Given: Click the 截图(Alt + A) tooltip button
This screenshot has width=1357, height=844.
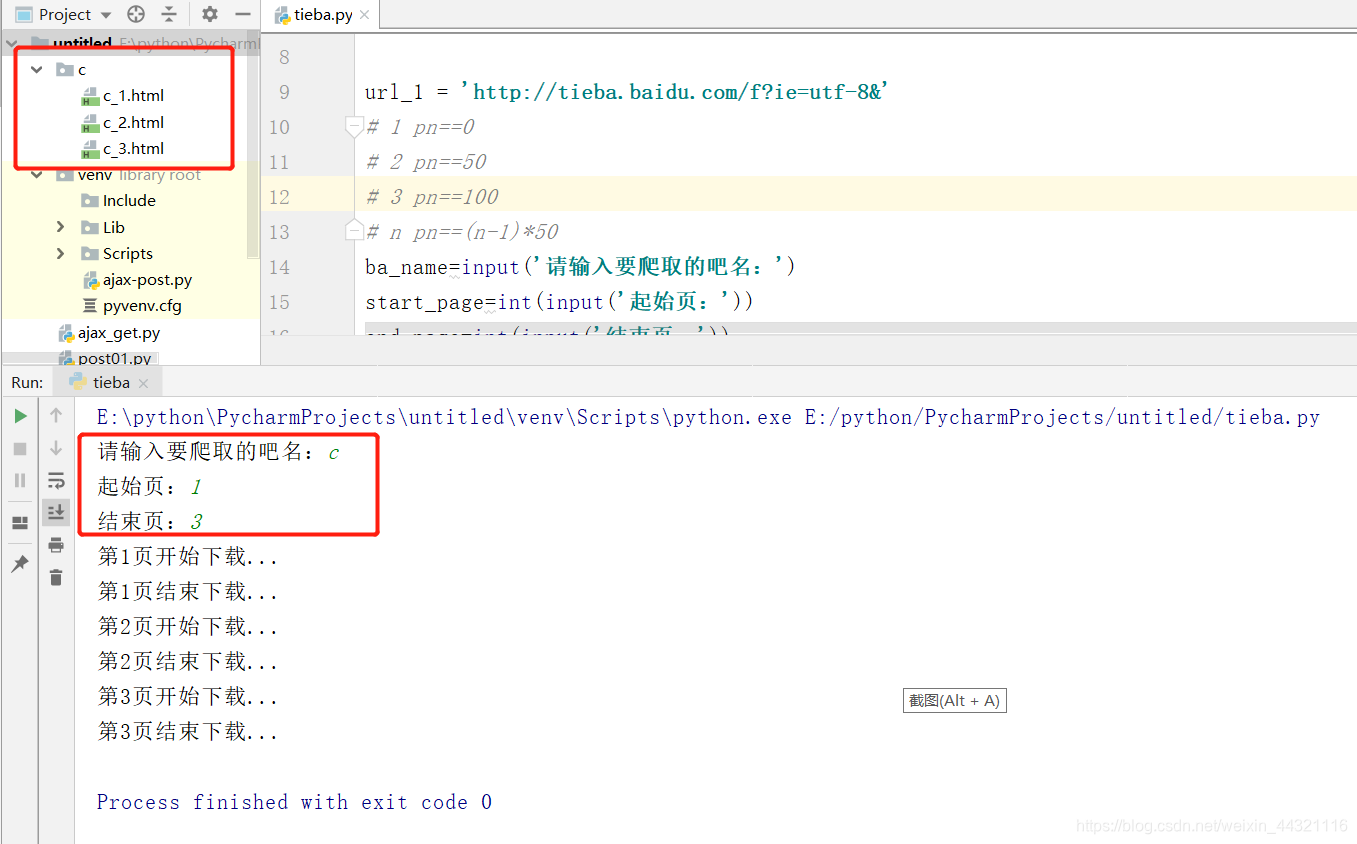Looking at the screenshot, I should tap(954, 701).
